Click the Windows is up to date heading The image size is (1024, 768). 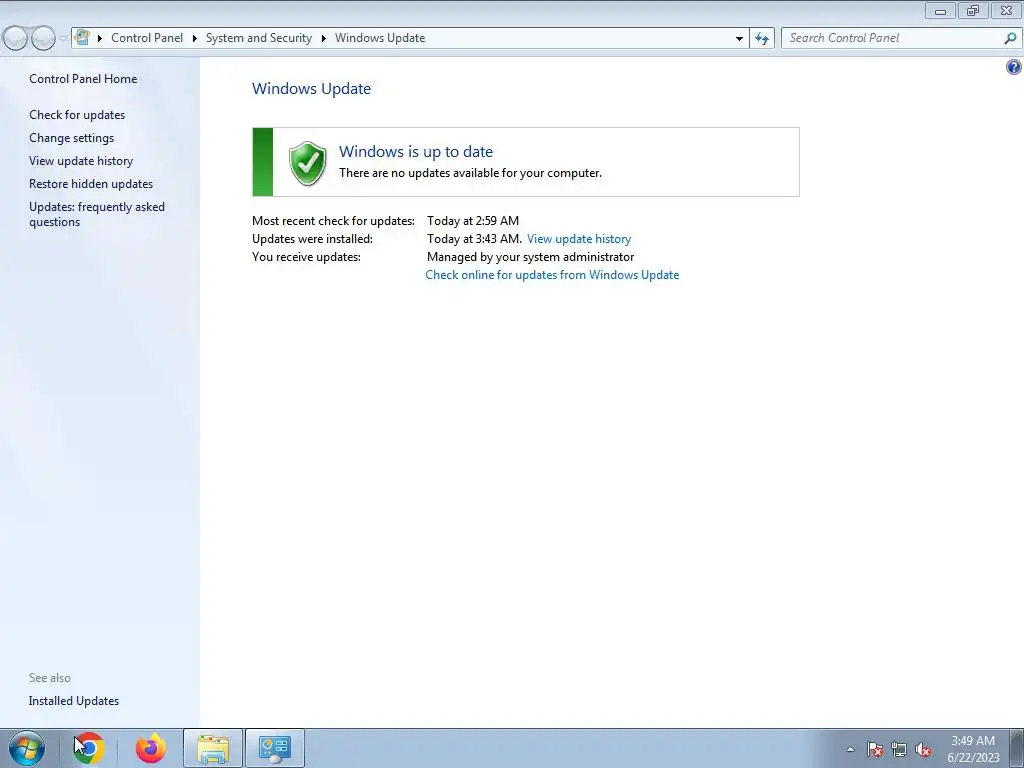point(415,152)
